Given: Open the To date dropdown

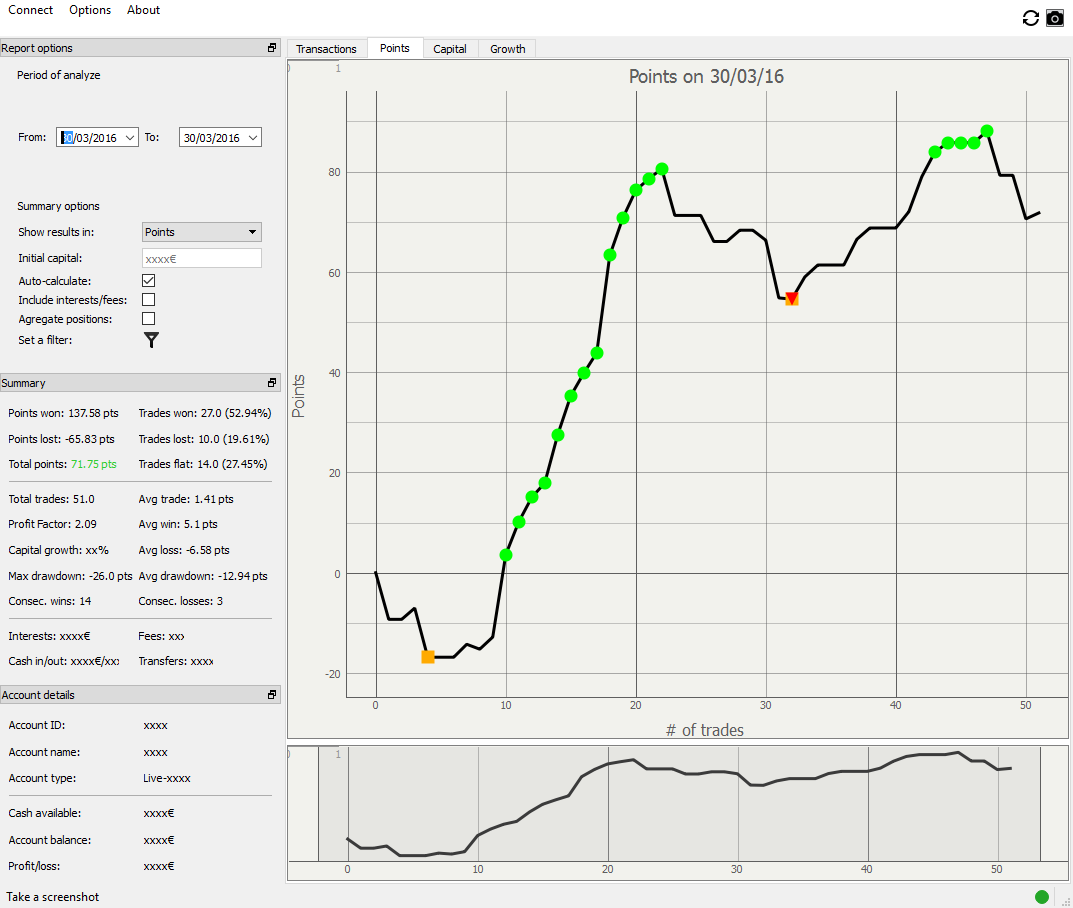Looking at the screenshot, I should (x=253, y=138).
